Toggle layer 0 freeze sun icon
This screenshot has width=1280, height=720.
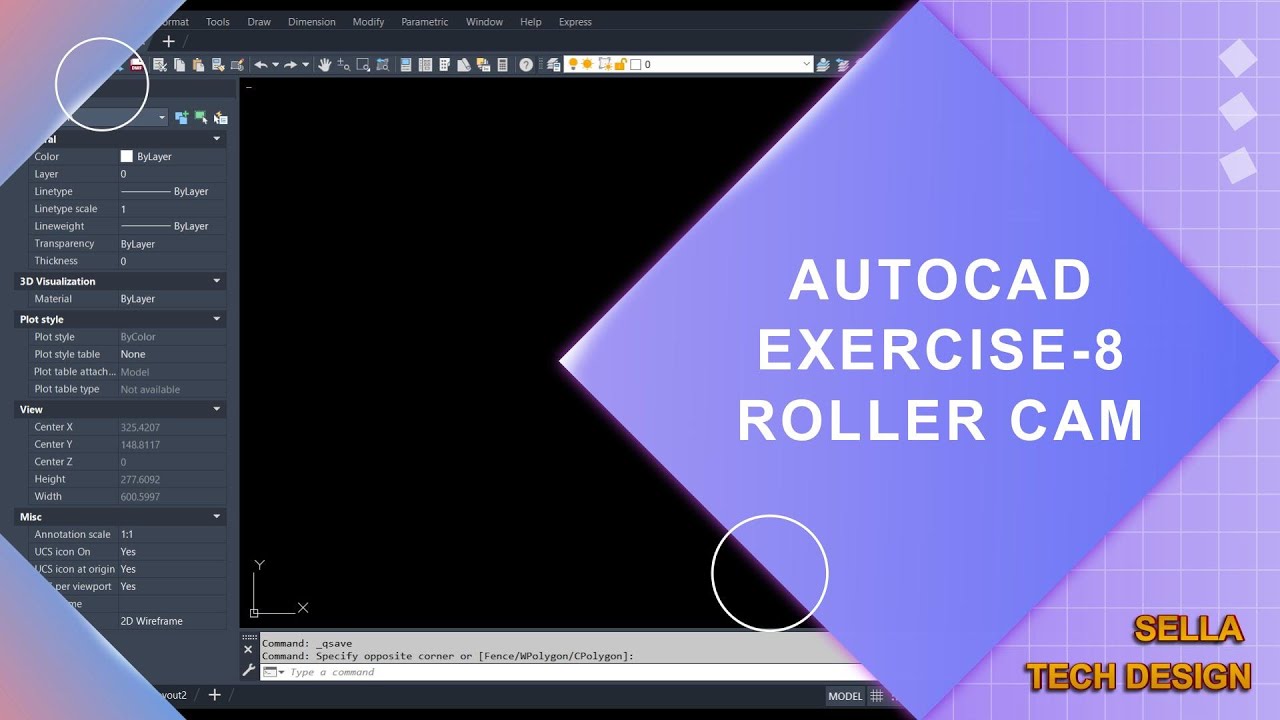[588, 64]
